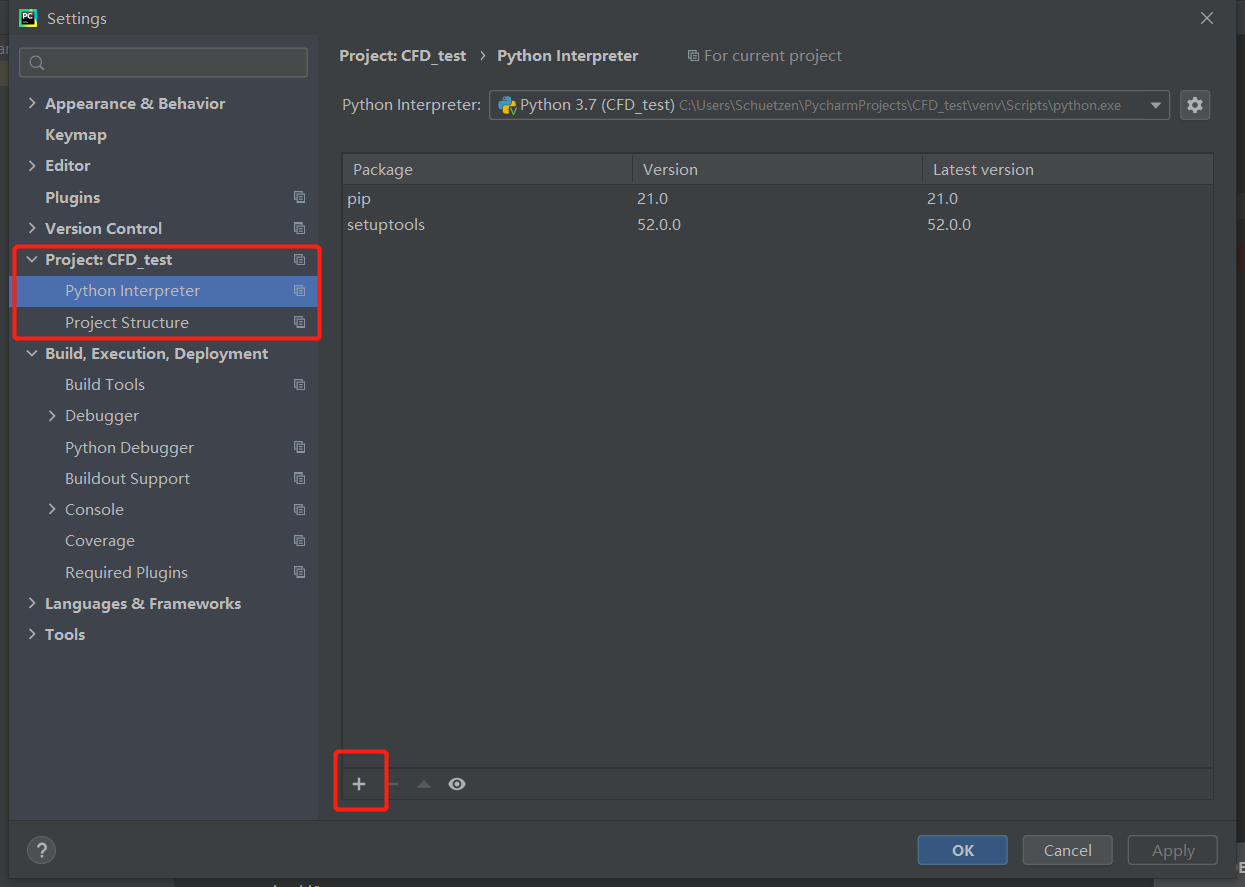
Task: Click the Cancel button
Action: pos(1067,850)
